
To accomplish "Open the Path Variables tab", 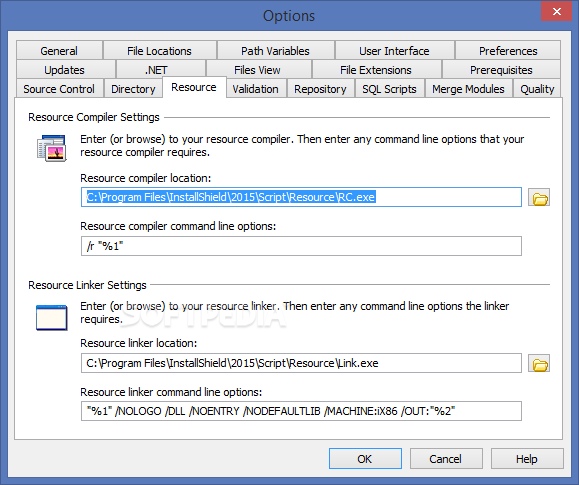I will click(x=275, y=51).
